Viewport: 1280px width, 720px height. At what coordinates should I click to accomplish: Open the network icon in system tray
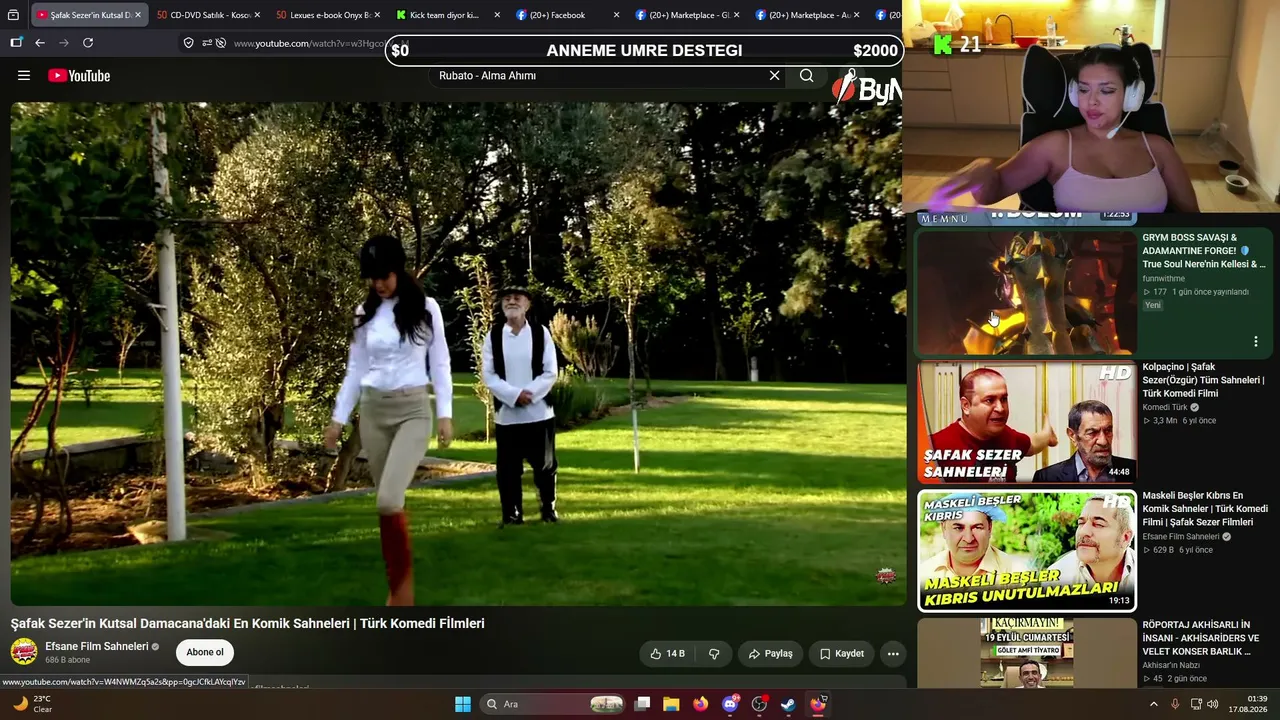[1196, 704]
